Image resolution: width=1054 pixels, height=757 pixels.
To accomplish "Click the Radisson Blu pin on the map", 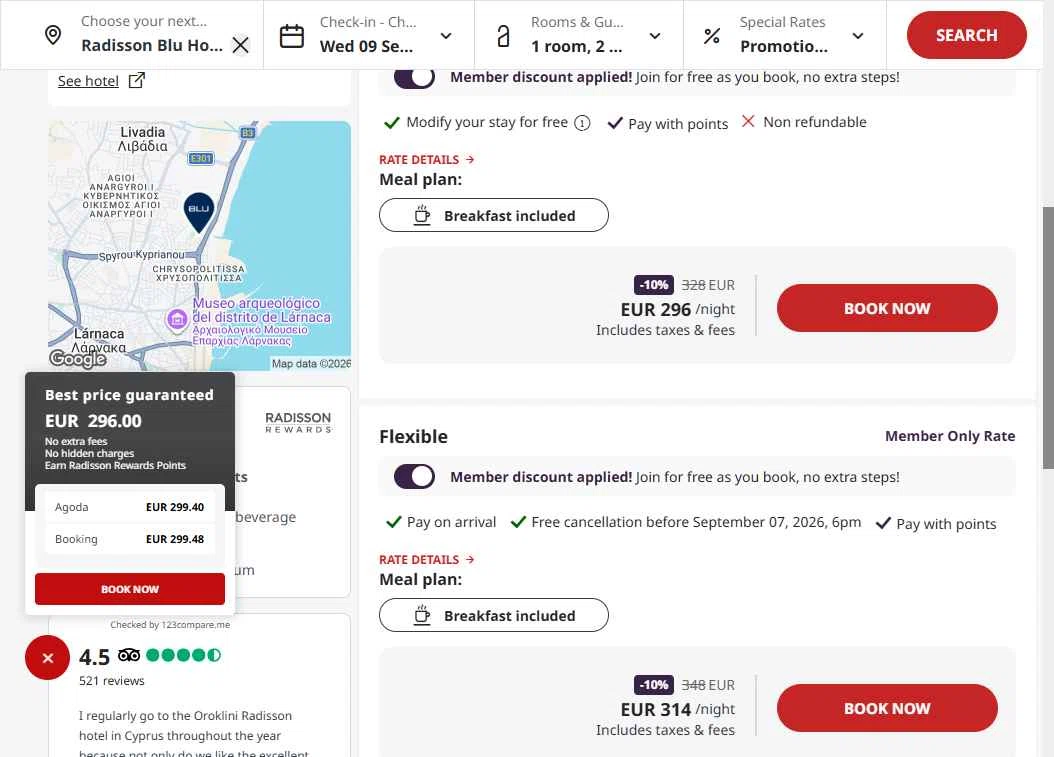I will coord(199,212).
